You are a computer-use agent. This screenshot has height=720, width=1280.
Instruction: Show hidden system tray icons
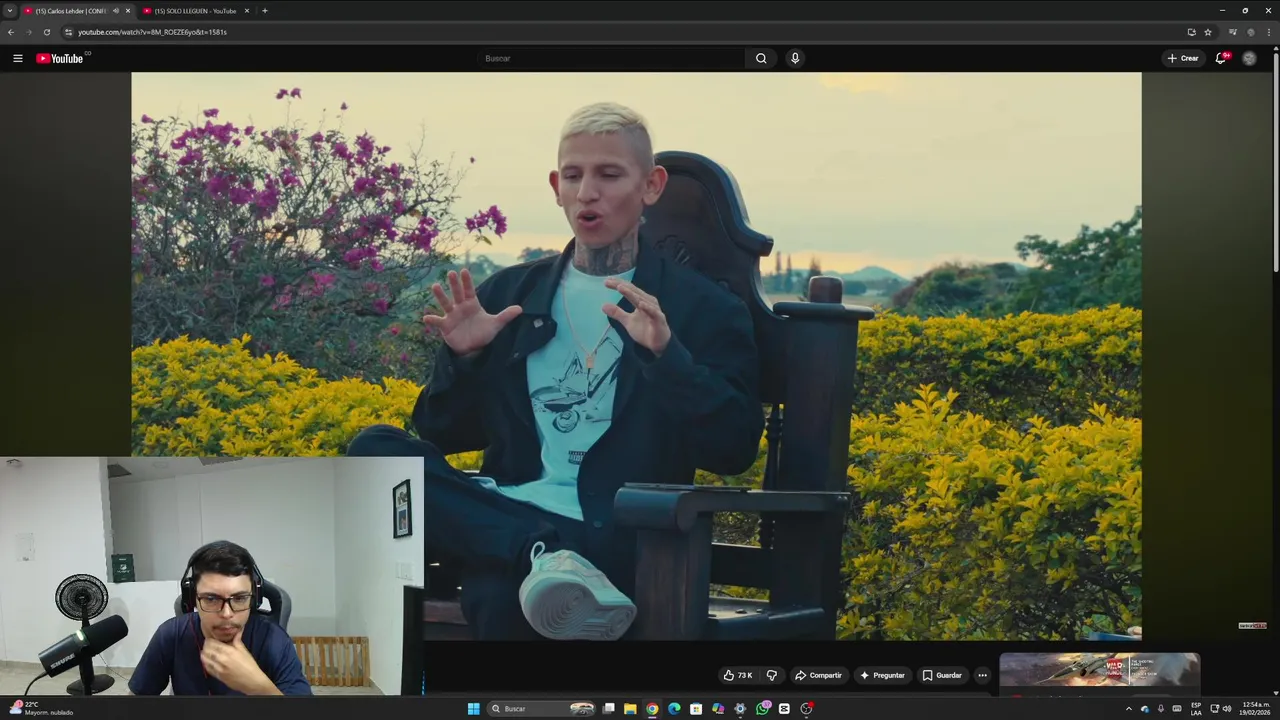1129,709
